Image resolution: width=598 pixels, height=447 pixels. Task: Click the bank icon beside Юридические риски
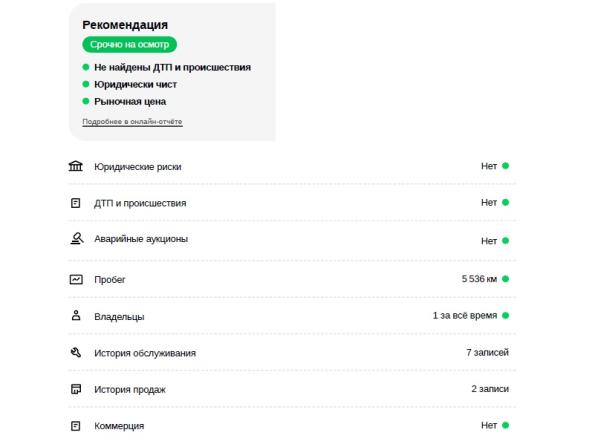76,166
